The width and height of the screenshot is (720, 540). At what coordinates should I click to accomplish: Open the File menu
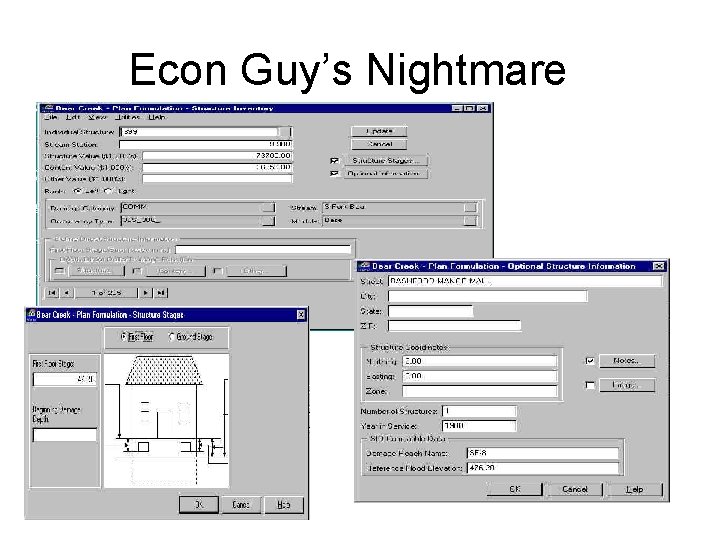[51, 118]
